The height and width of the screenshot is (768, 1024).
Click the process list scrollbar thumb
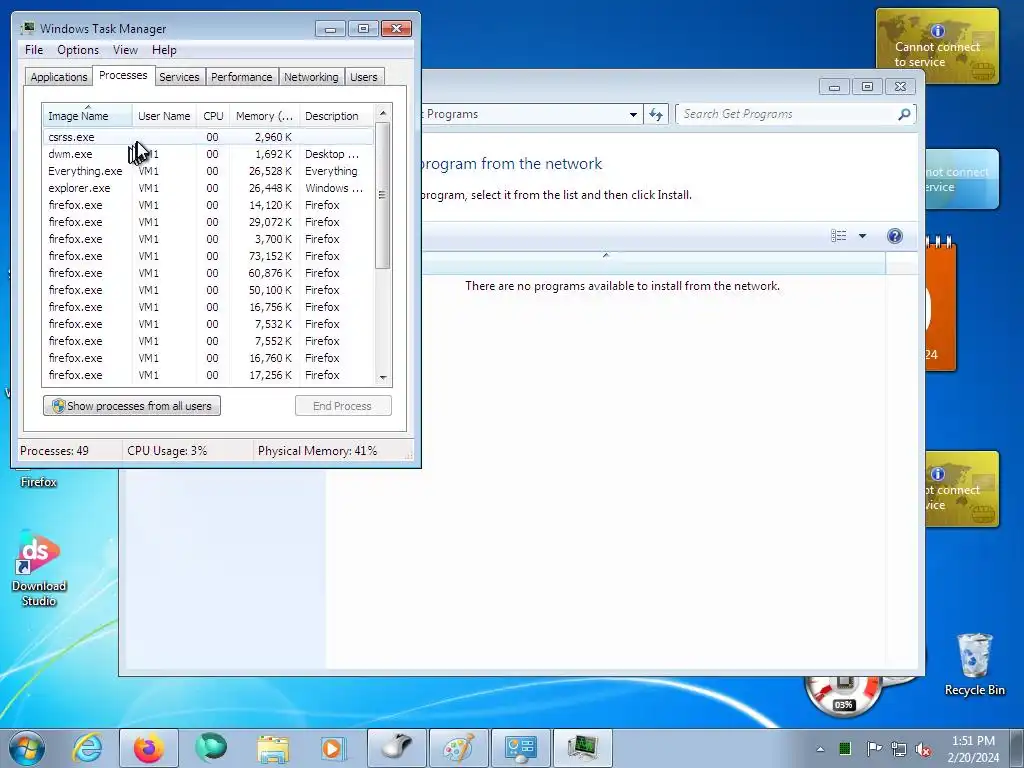pyautogui.click(x=383, y=195)
